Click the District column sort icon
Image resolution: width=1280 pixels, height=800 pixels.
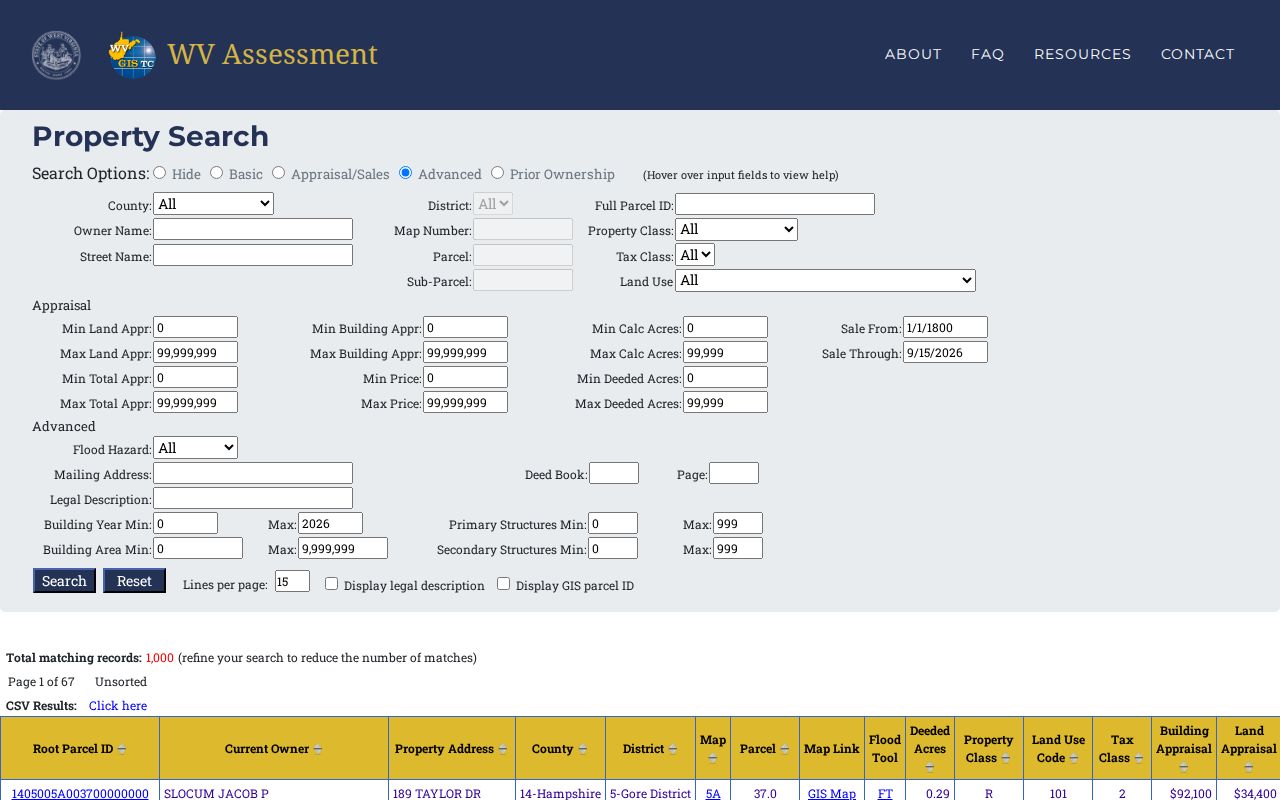pyautogui.click(x=672, y=749)
